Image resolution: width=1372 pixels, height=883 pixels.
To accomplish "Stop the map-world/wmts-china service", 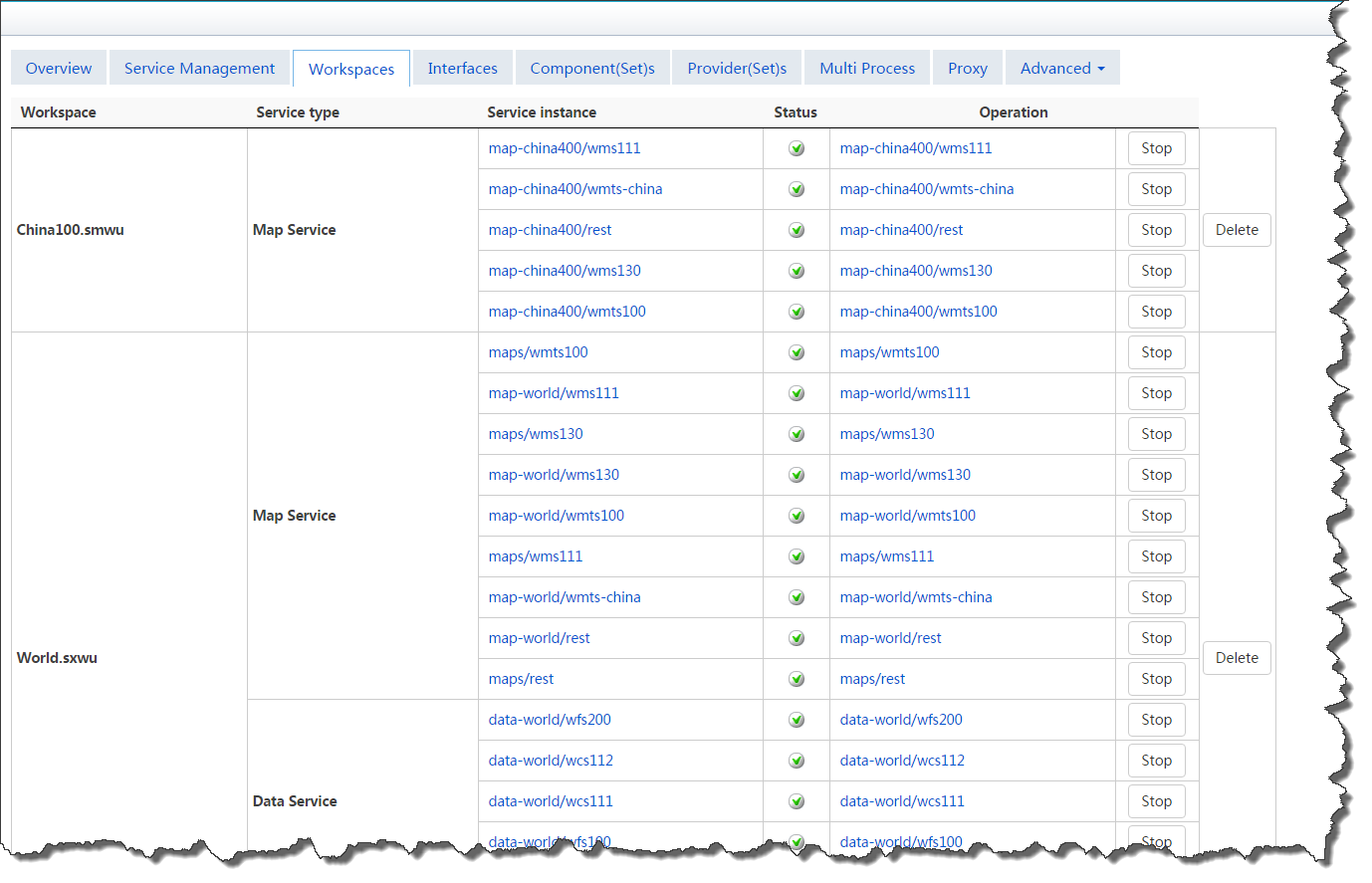I will click(x=1156, y=597).
